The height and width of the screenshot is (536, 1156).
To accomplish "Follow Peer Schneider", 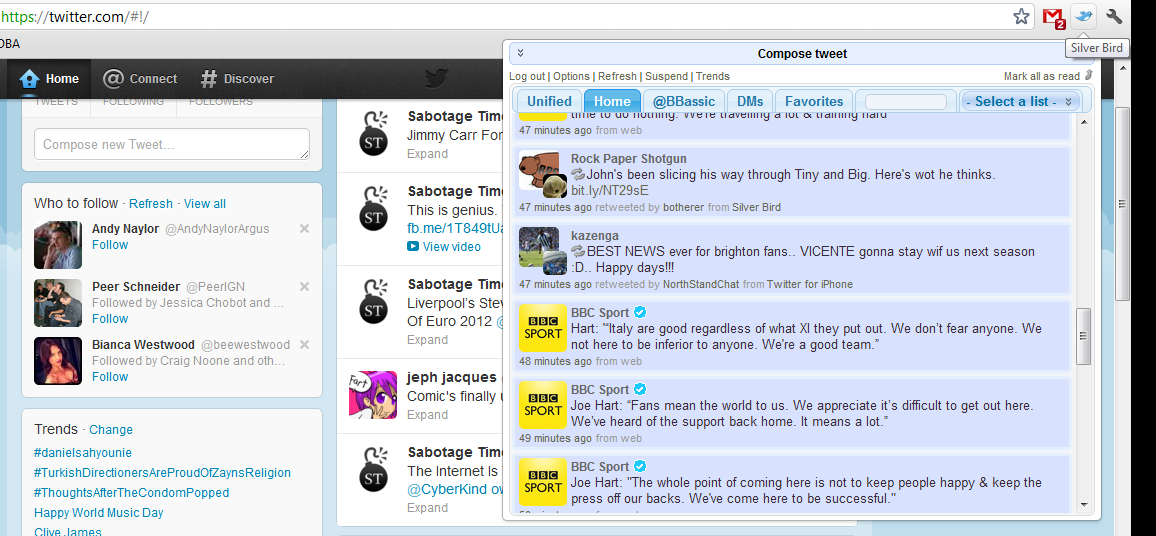I will click(110, 319).
